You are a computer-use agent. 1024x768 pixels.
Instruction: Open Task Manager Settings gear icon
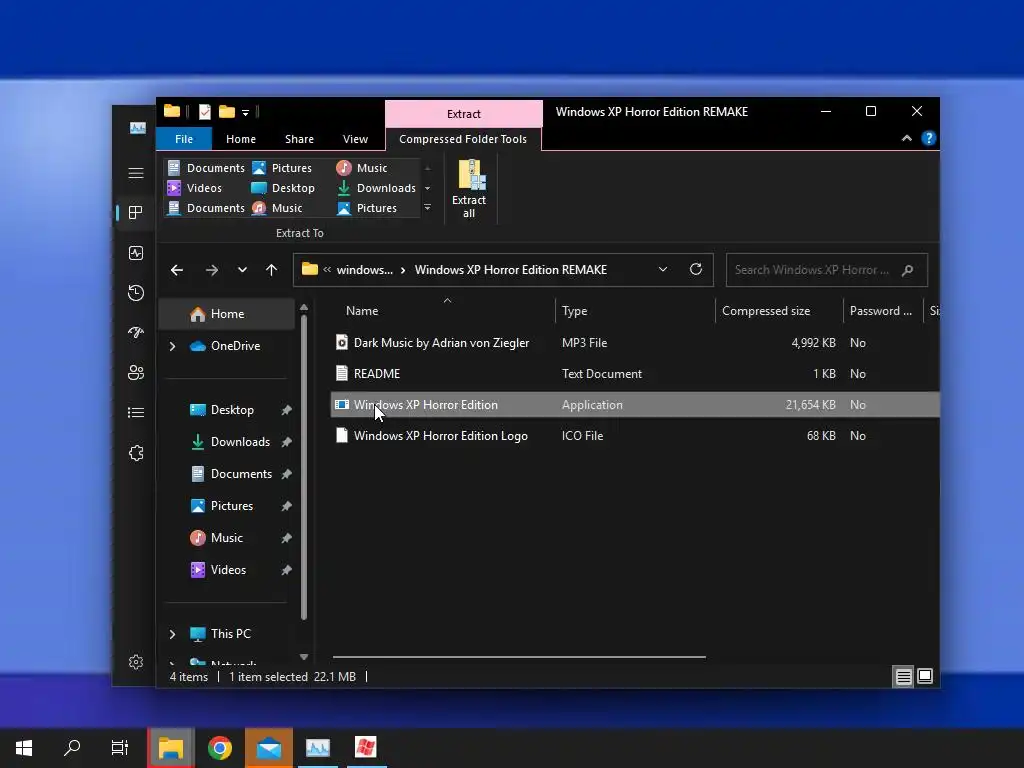(136, 662)
